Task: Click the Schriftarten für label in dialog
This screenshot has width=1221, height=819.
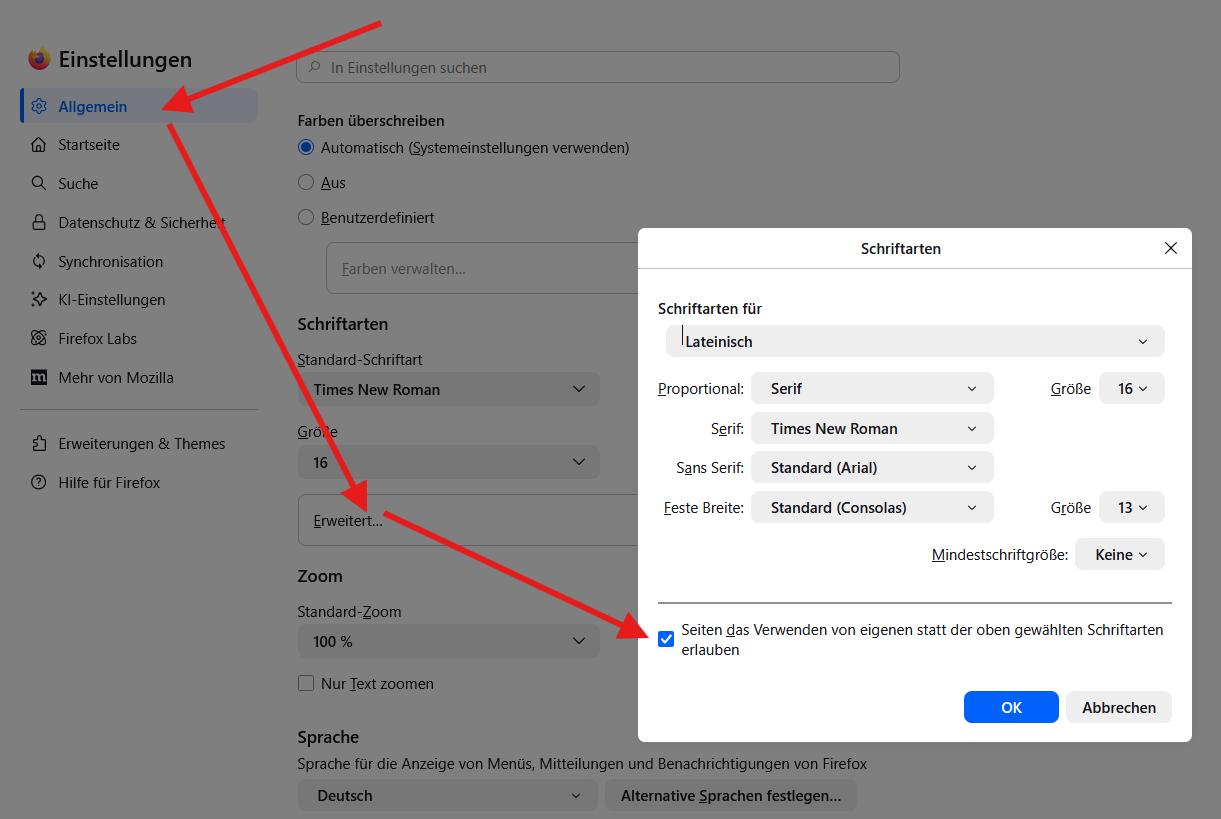Action: click(x=710, y=309)
